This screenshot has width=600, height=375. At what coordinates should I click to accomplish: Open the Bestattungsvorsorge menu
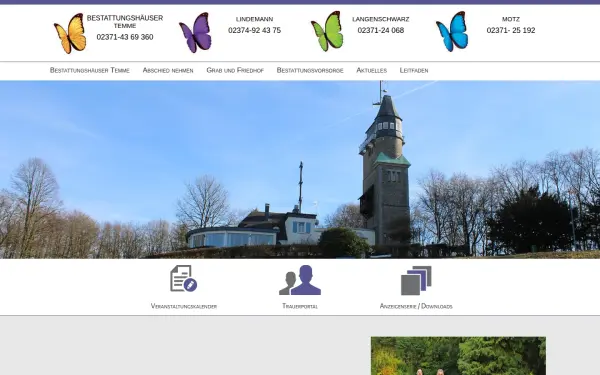[x=310, y=70]
